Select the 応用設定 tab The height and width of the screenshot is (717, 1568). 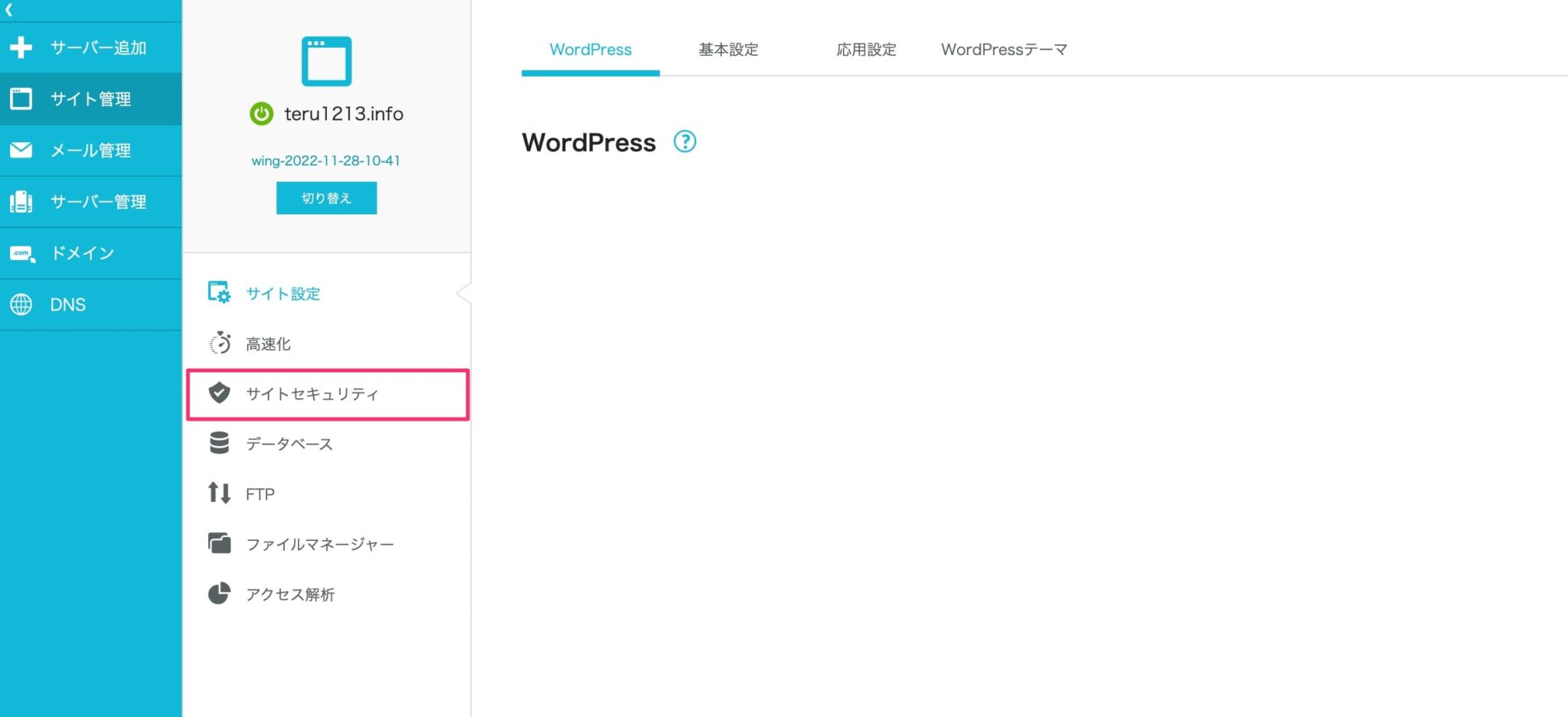pyautogui.click(x=866, y=49)
